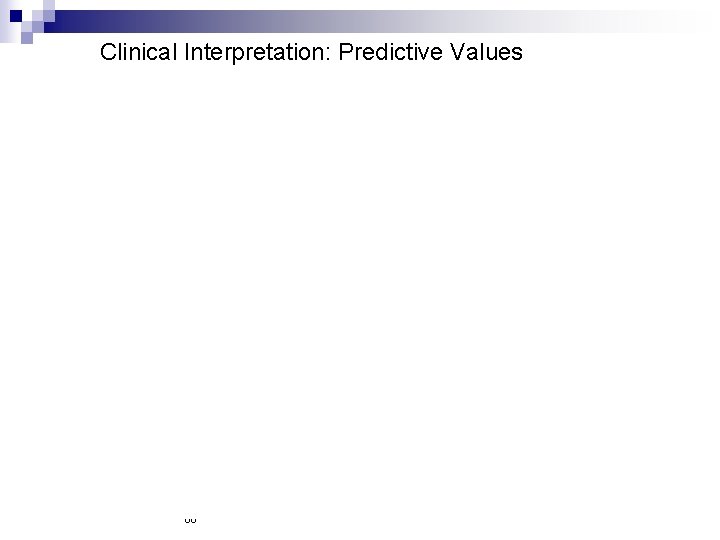Click the medium-purple square where the bar begins

(x=49, y=16)
